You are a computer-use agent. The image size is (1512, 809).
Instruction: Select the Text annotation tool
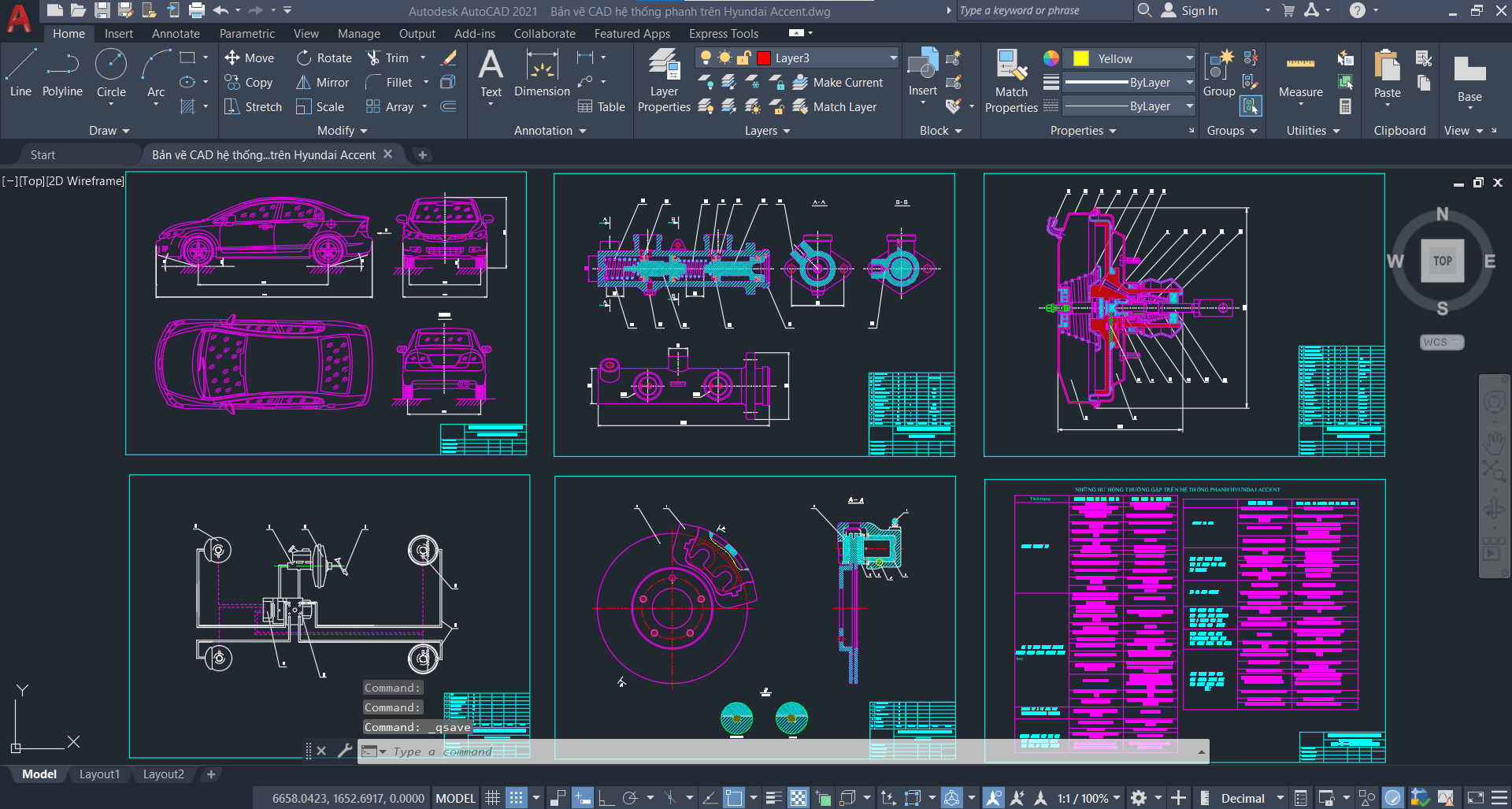coord(491,73)
